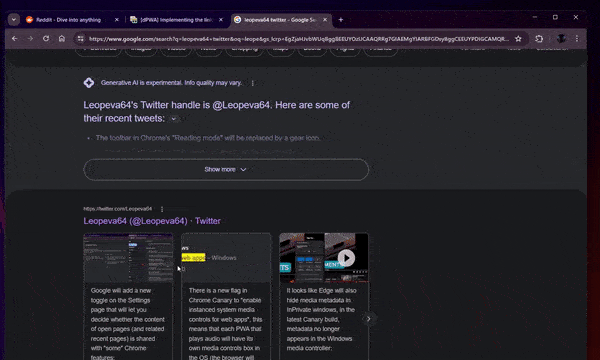Open the tab search dropdown arrow

point(14,20)
